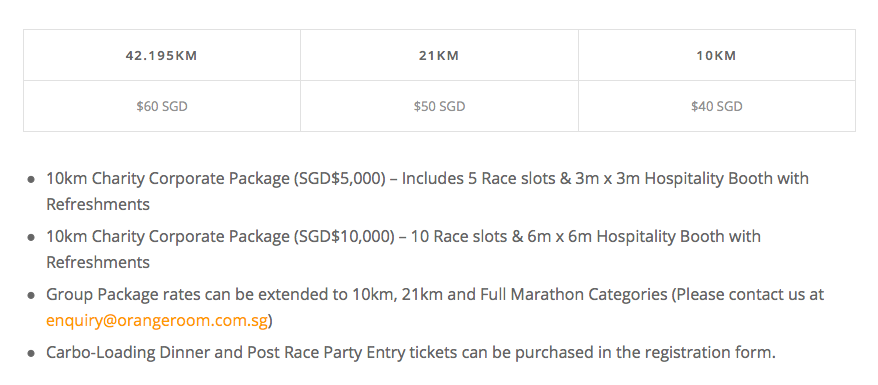Click bullet dot before Carbo-Loading Dinner item

31,354
